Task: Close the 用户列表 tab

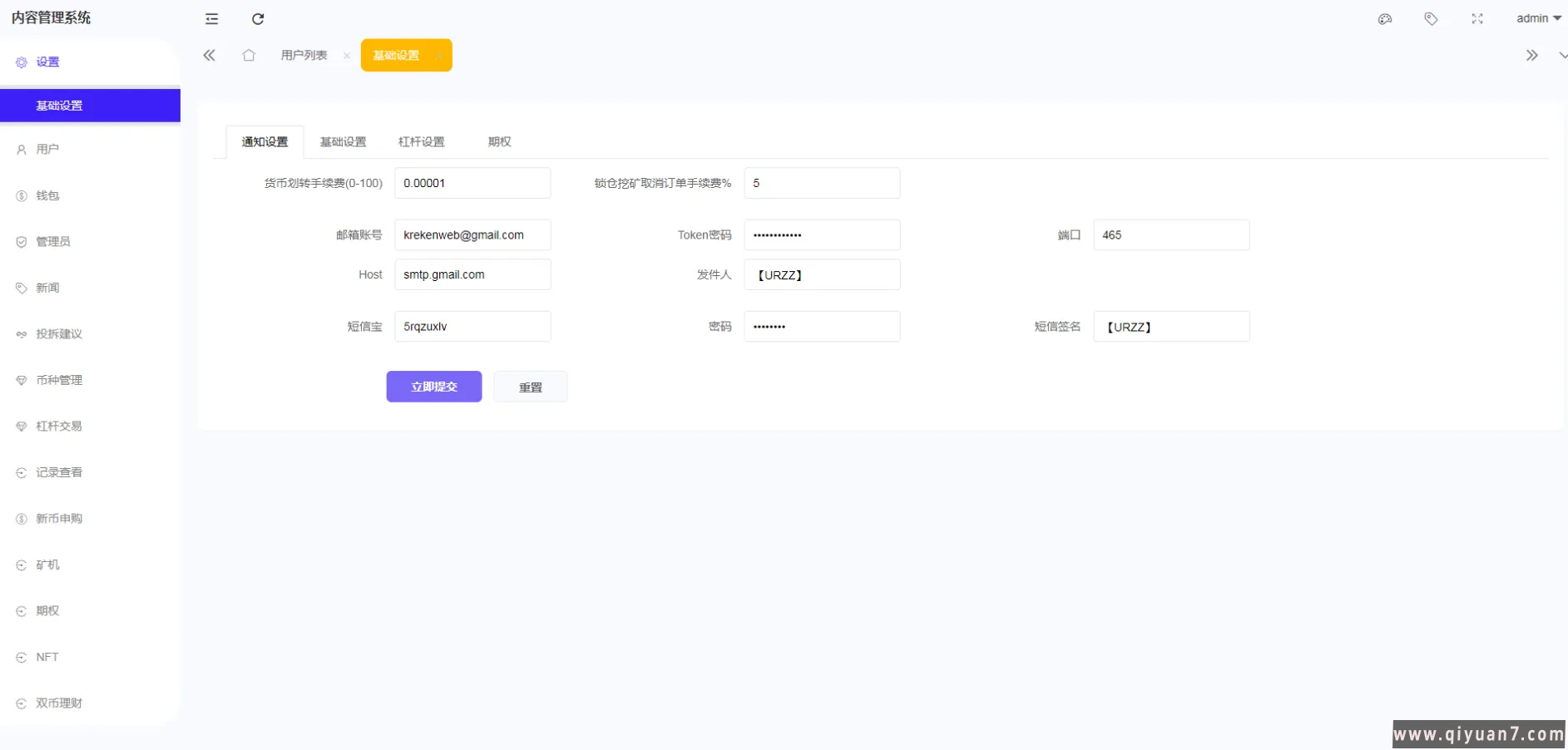Action: pyautogui.click(x=347, y=56)
